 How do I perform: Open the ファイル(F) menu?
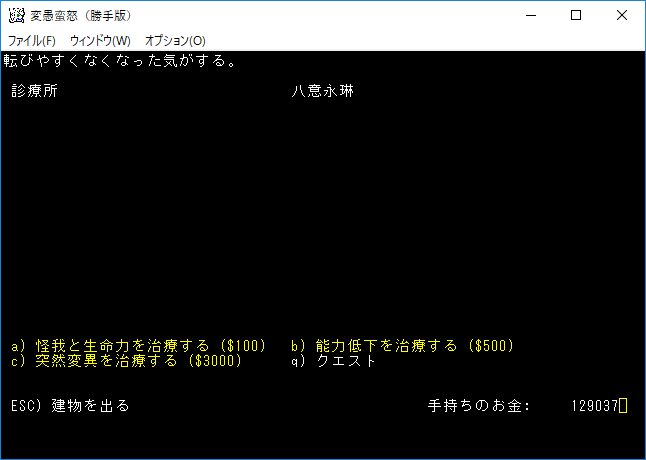tap(32, 41)
